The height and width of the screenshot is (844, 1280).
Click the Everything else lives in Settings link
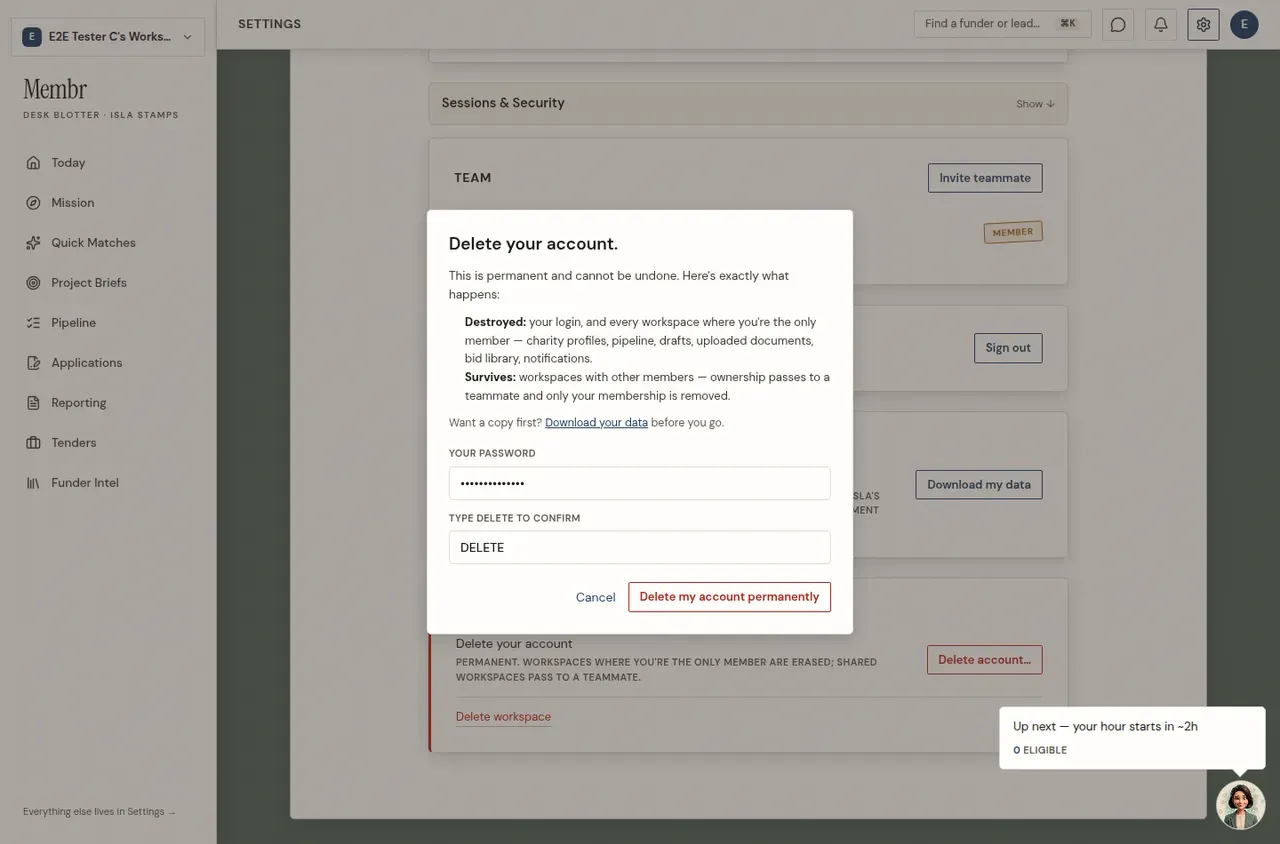pos(99,812)
